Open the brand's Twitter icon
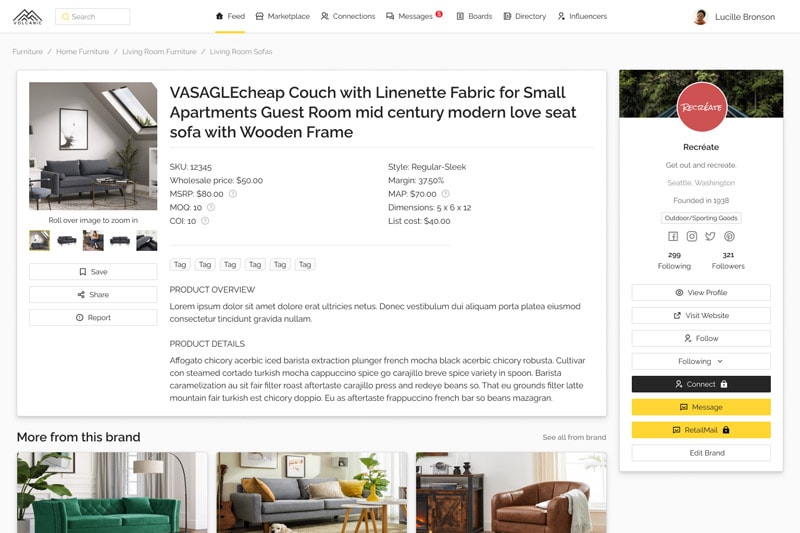The image size is (800, 533). pos(710,236)
